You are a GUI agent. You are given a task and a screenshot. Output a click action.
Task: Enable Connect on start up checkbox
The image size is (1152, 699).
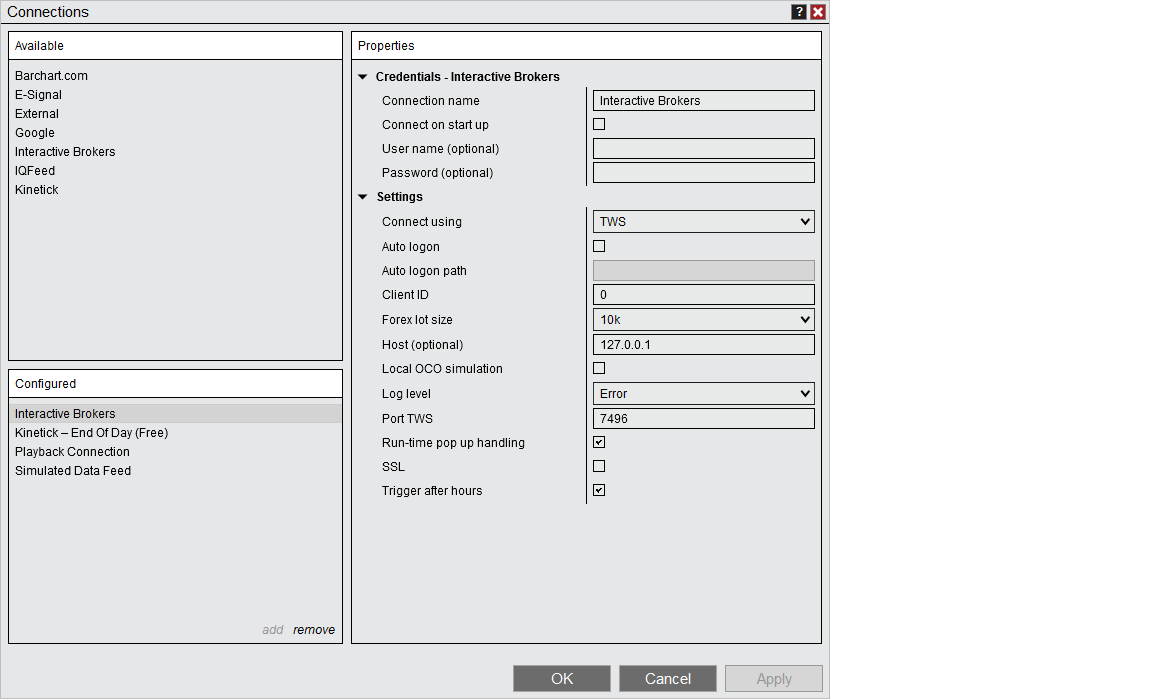[600, 124]
